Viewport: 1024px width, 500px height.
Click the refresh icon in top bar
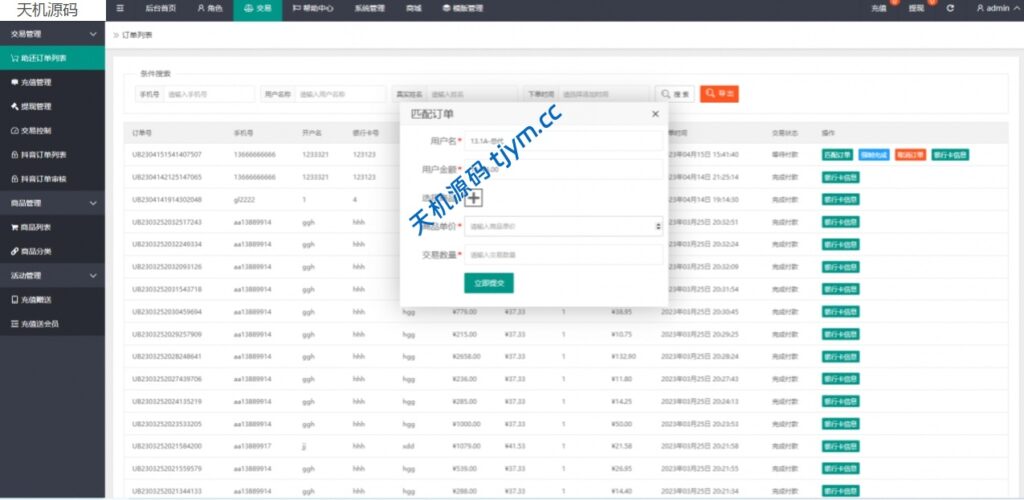(949, 8)
